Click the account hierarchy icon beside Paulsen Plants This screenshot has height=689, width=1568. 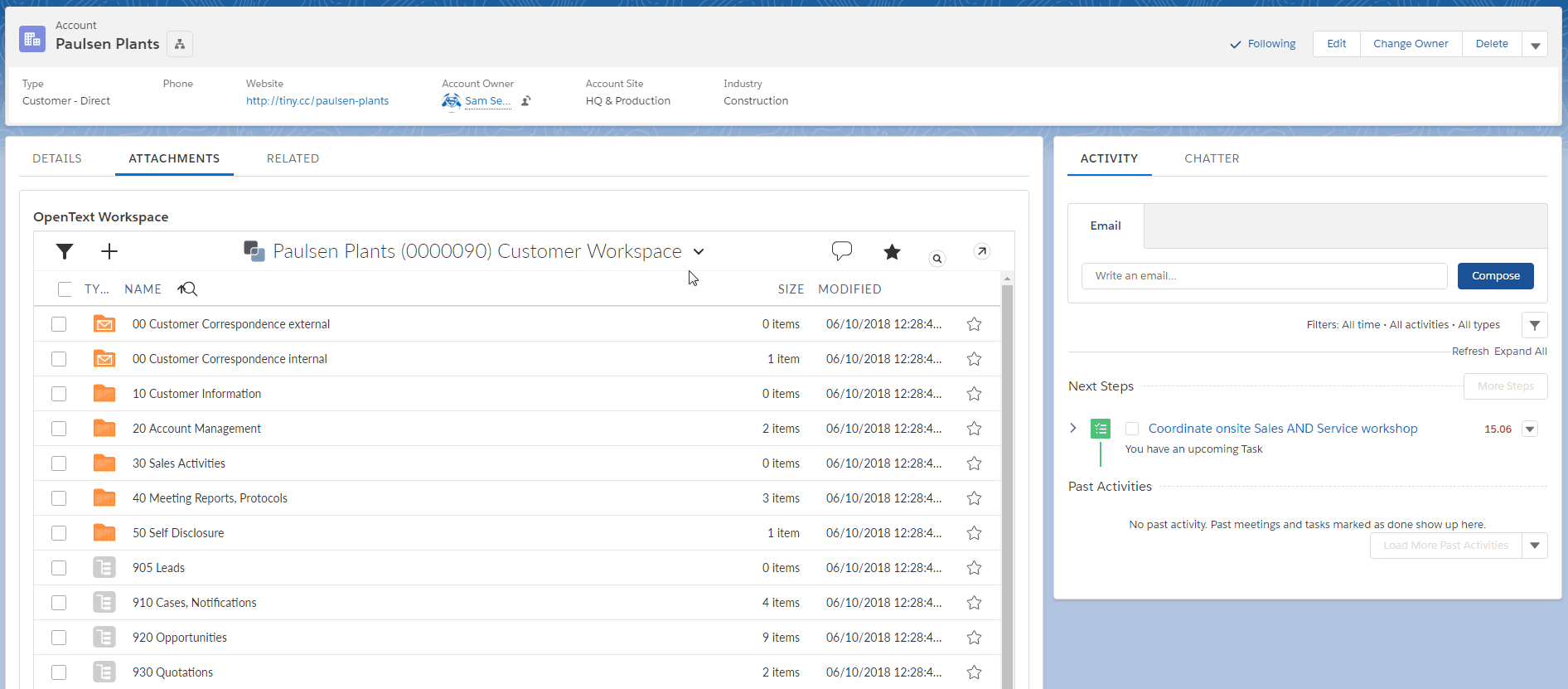pos(180,44)
